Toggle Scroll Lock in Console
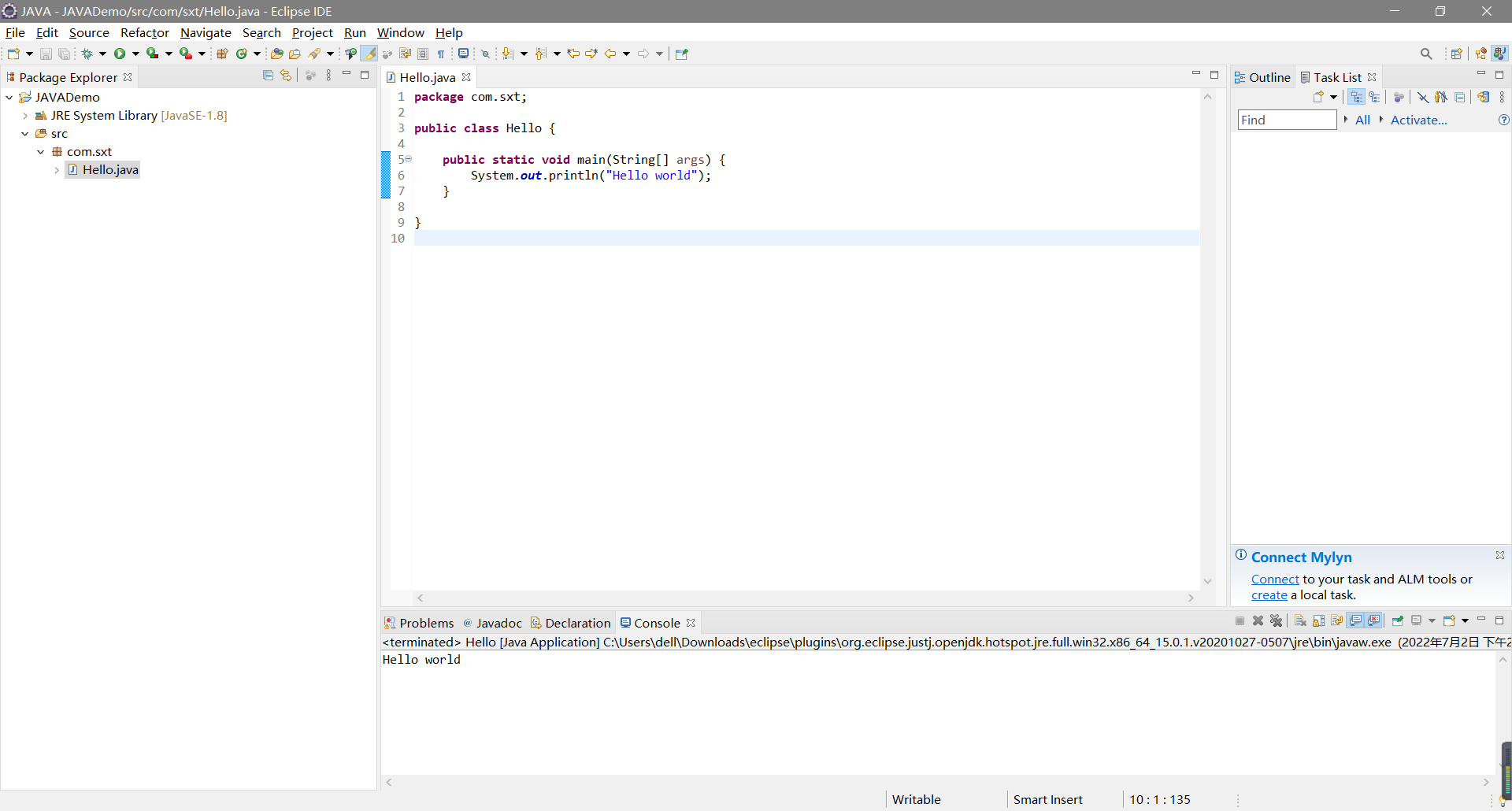1512x811 pixels. pos(1319,620)
